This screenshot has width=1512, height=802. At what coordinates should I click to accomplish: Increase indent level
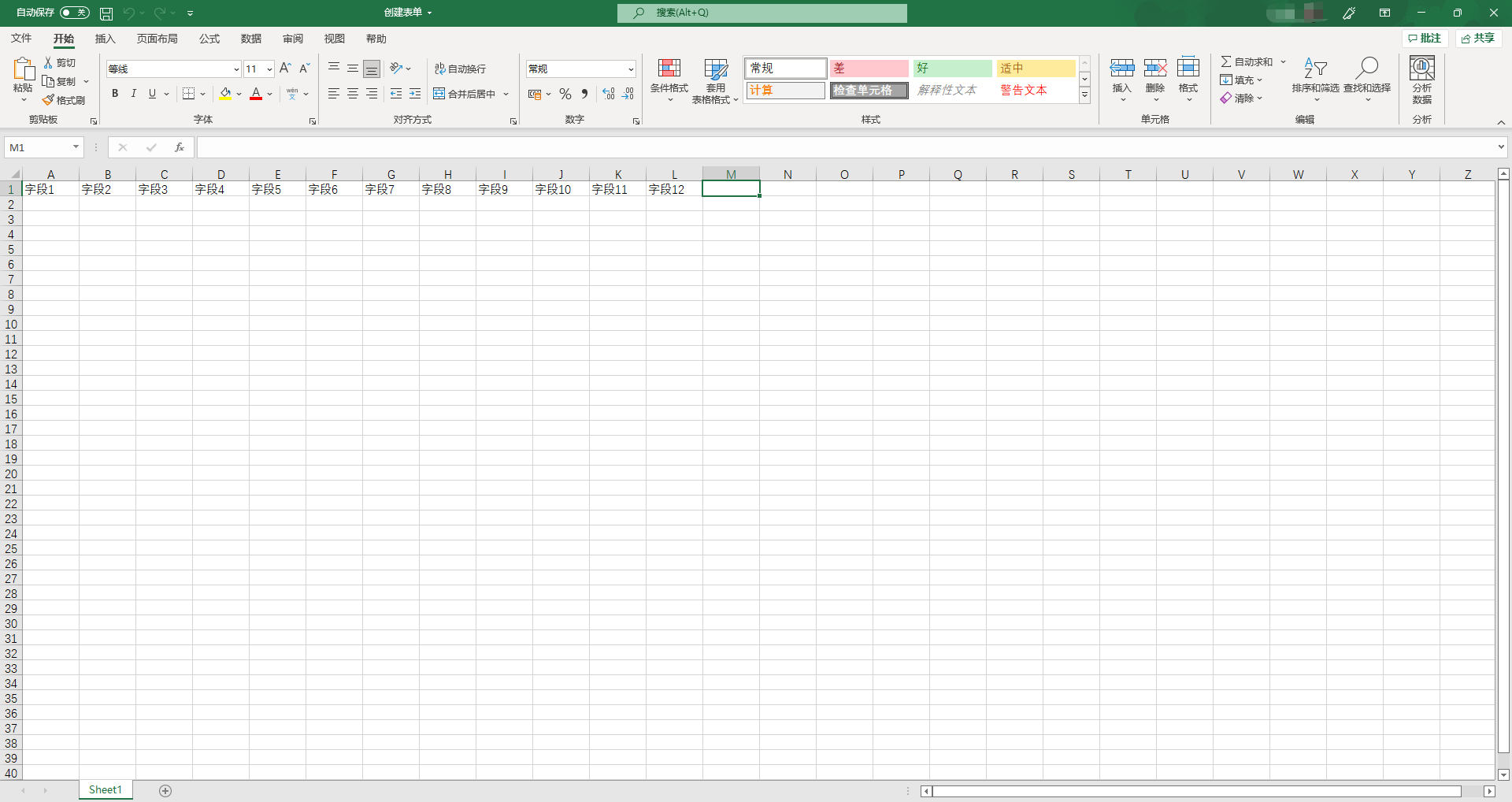[x=415, y=94]
